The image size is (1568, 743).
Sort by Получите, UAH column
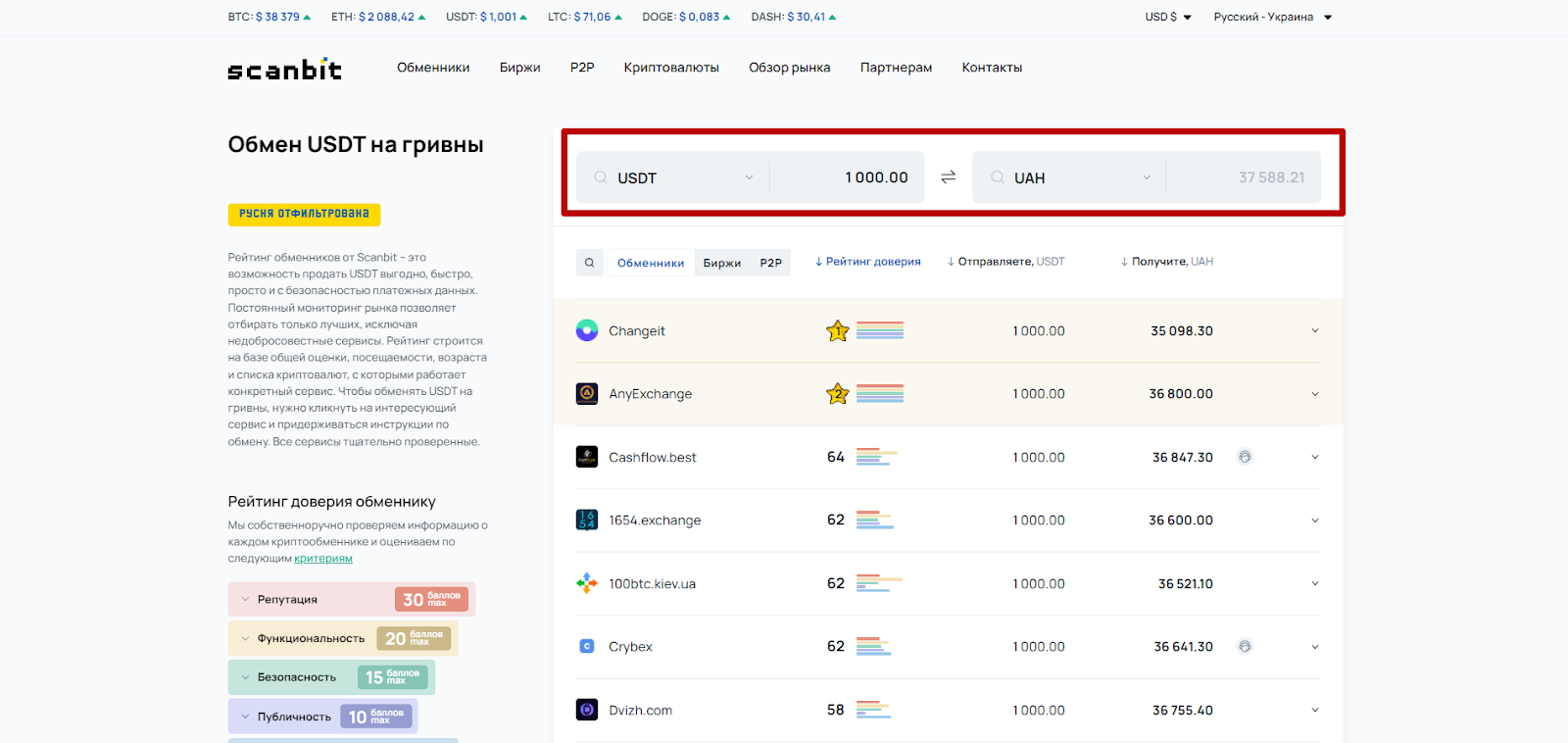pos(1167,262)
